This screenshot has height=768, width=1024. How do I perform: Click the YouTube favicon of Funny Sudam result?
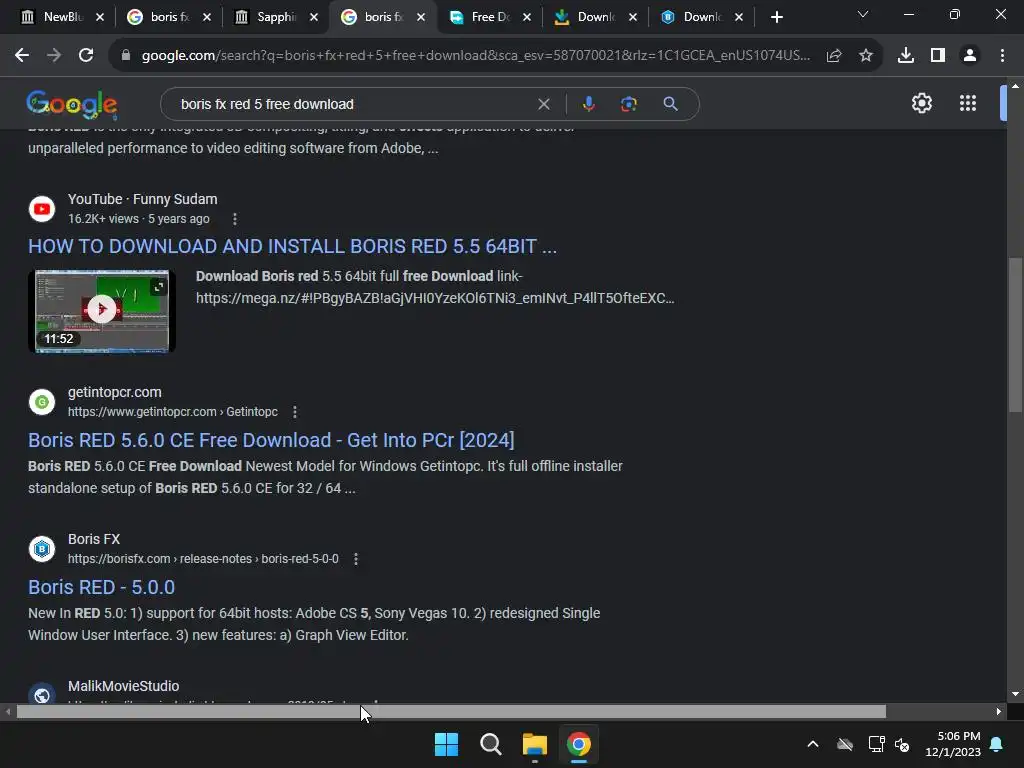pyautogui.click(x=42, y=209)
